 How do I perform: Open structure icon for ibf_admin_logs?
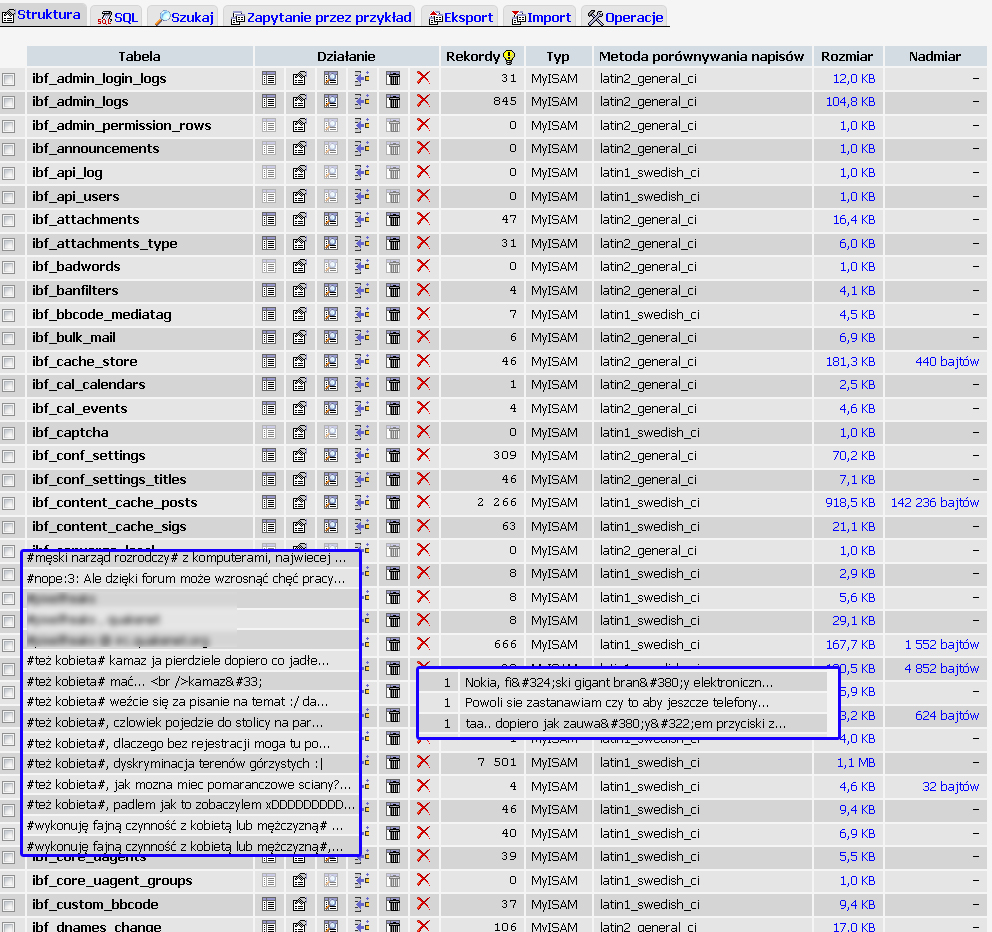pyautogui.click(x=299, y=101)
